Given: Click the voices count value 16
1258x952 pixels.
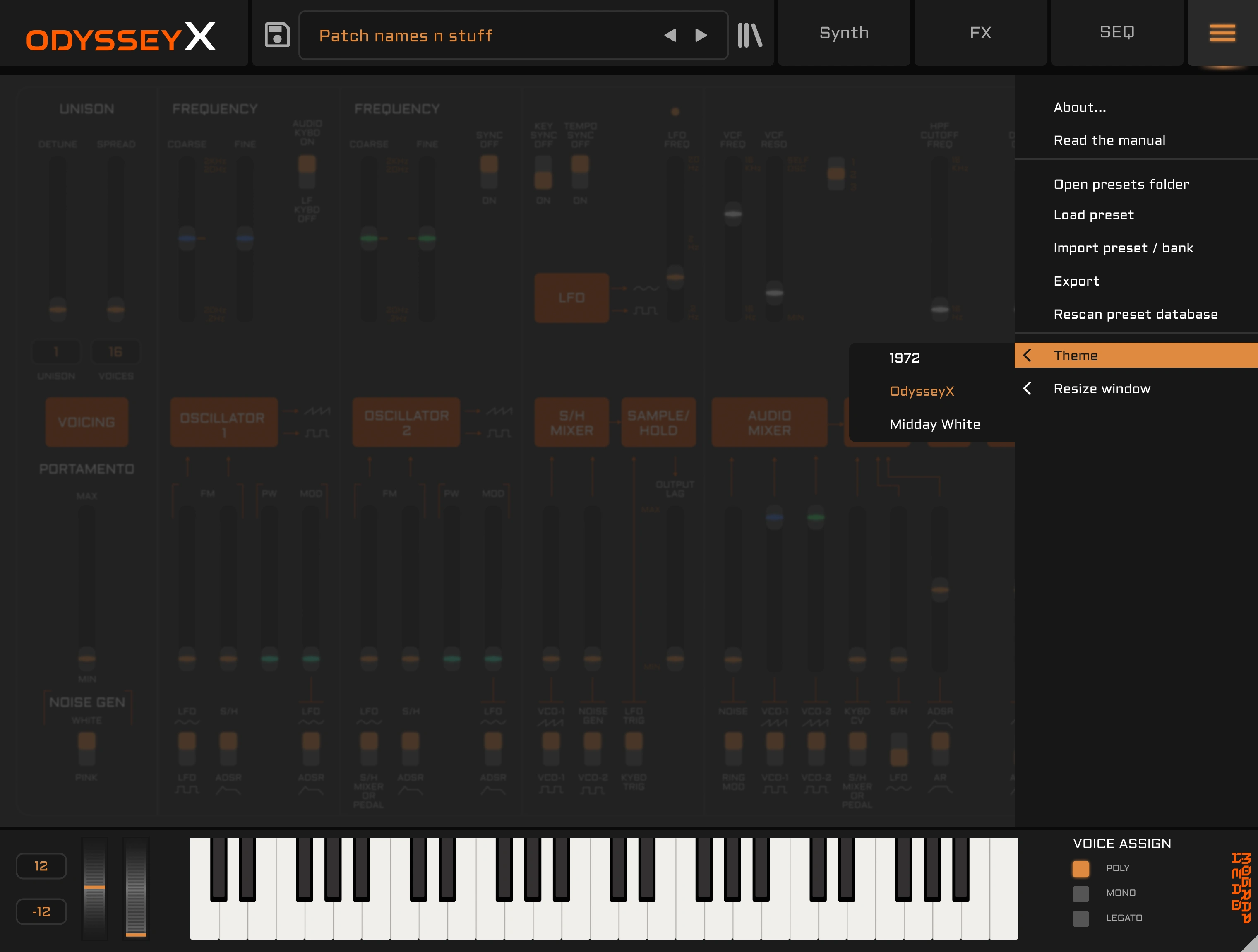Looking at the screenshot, I should click(x=115, y=352).
